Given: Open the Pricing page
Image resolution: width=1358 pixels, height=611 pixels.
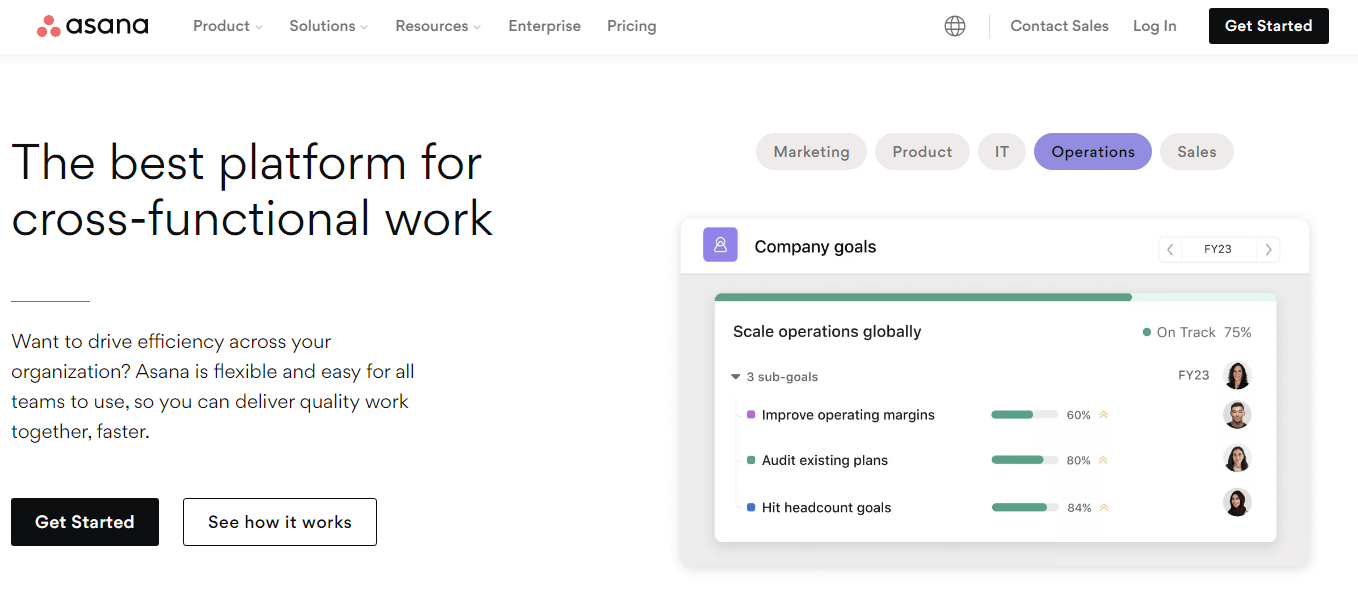Looking at the screenshot, I should tap(631, 26).
